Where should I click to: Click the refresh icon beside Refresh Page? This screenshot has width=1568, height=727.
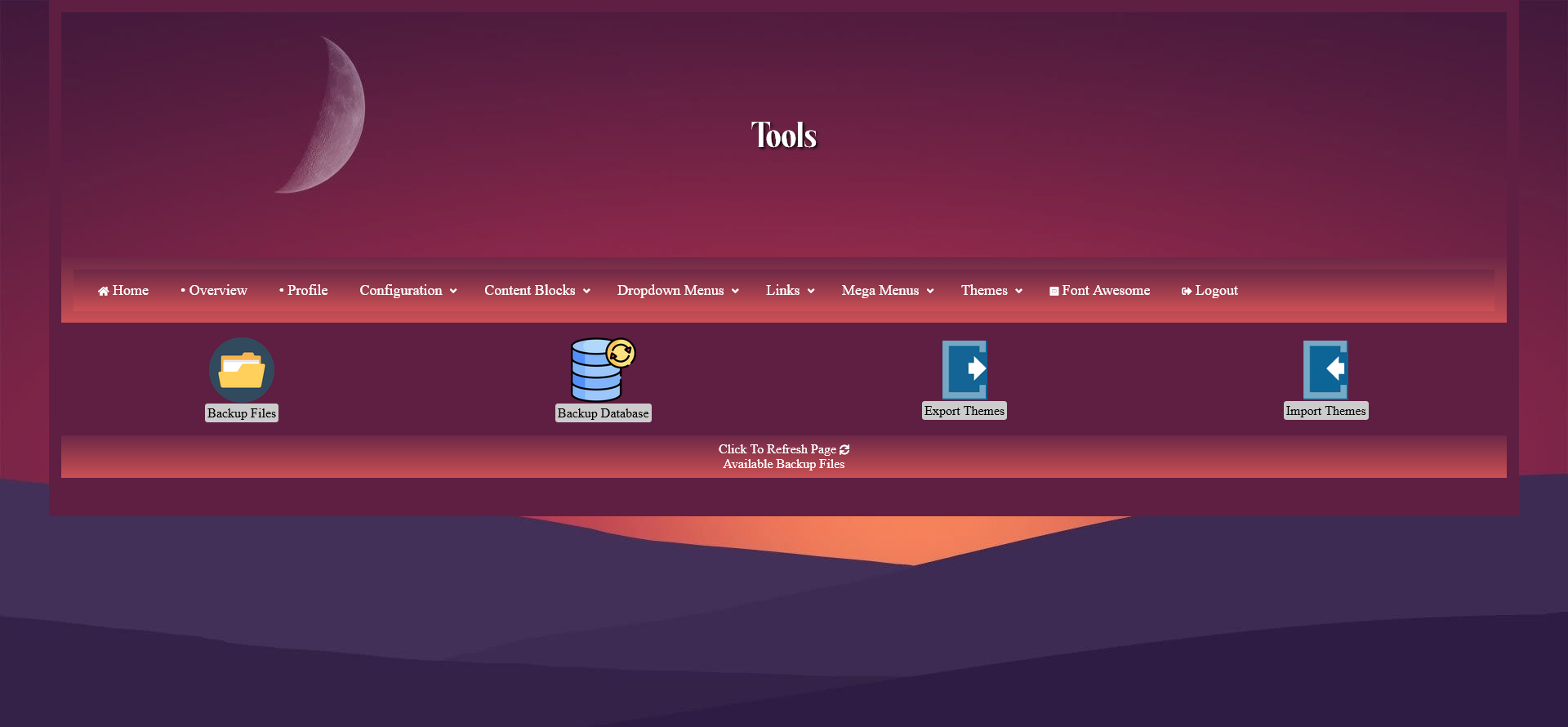point(844,449)
